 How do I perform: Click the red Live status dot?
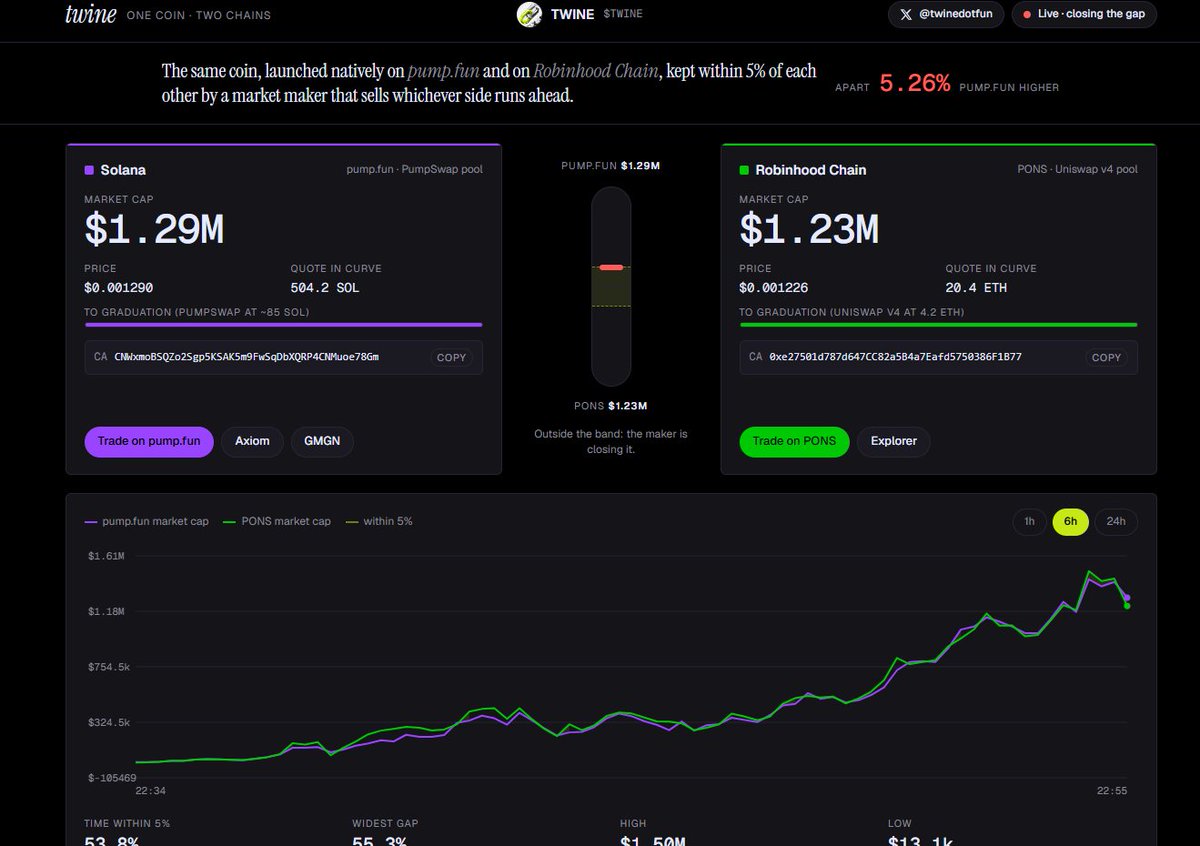click(1027, 15)
